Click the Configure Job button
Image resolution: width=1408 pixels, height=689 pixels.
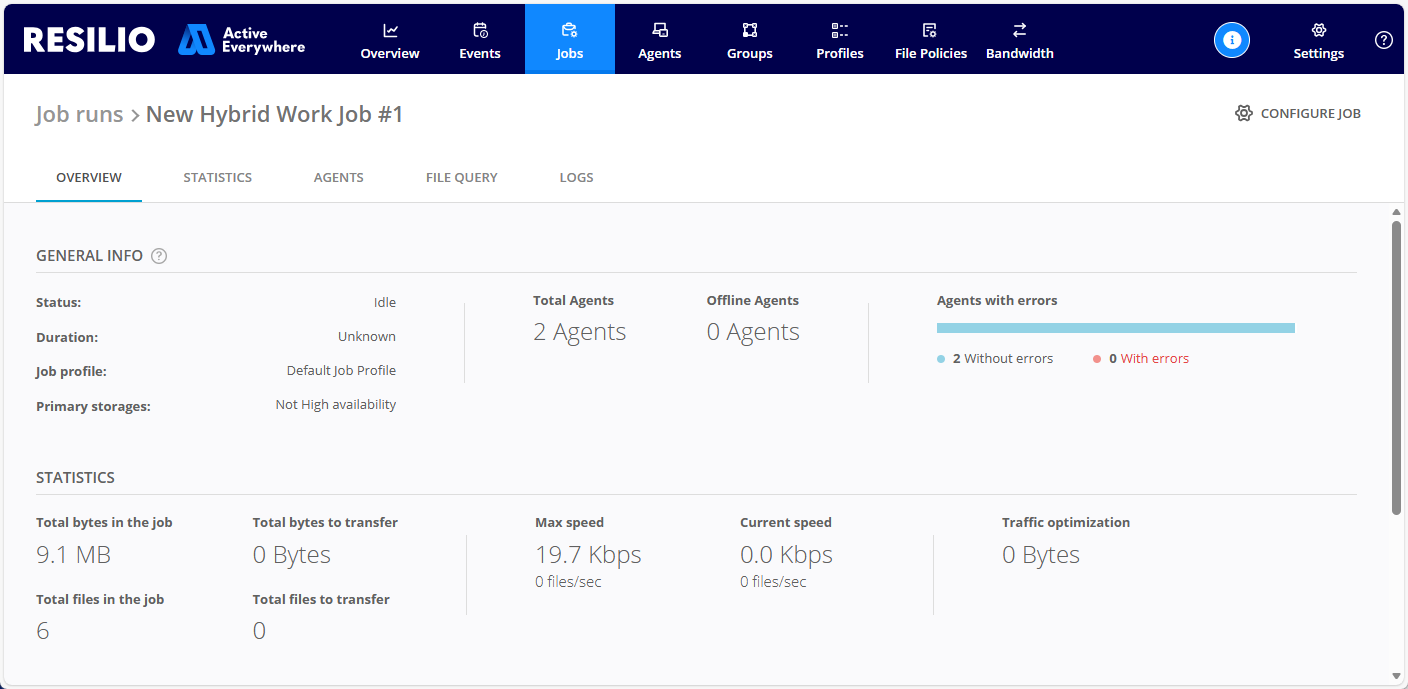point(1298,114)
